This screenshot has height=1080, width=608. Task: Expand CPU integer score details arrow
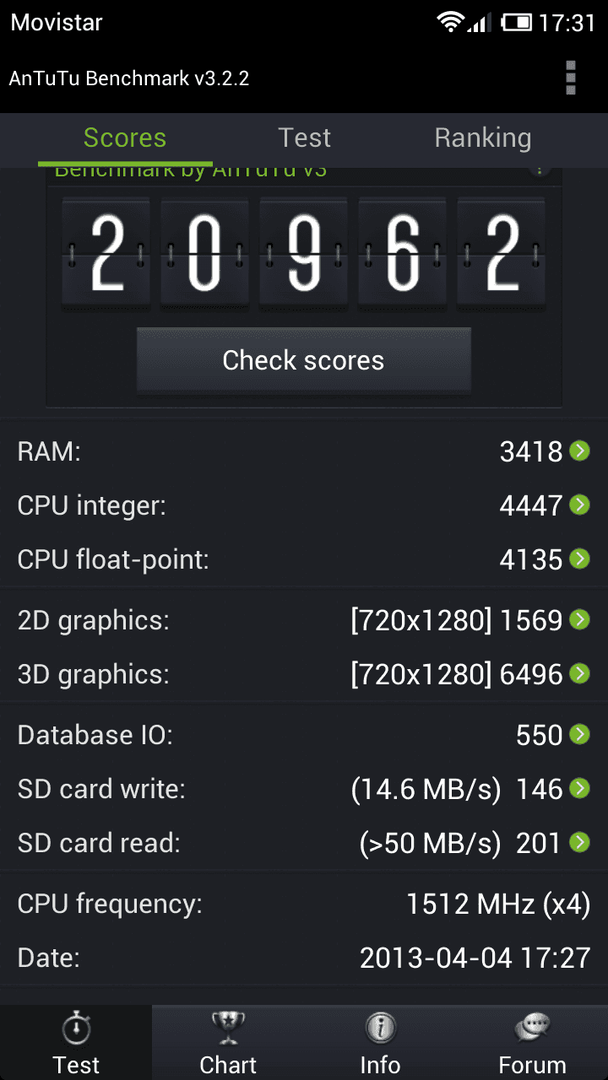coord(580,506)
